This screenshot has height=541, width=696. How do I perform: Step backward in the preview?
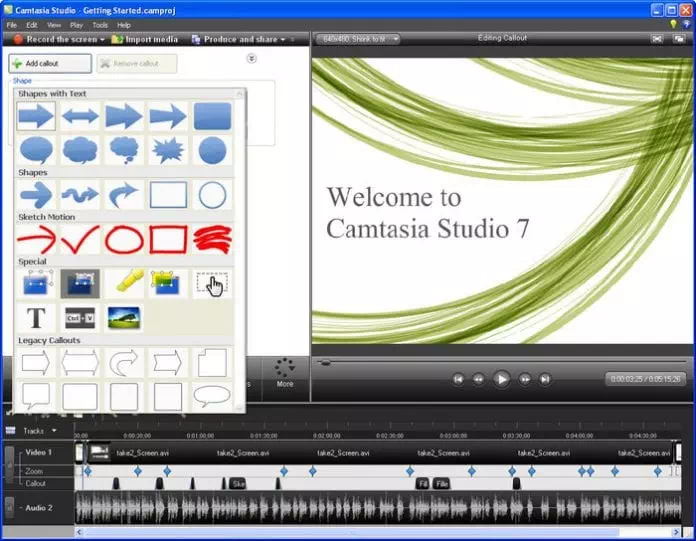coord(478,379)
